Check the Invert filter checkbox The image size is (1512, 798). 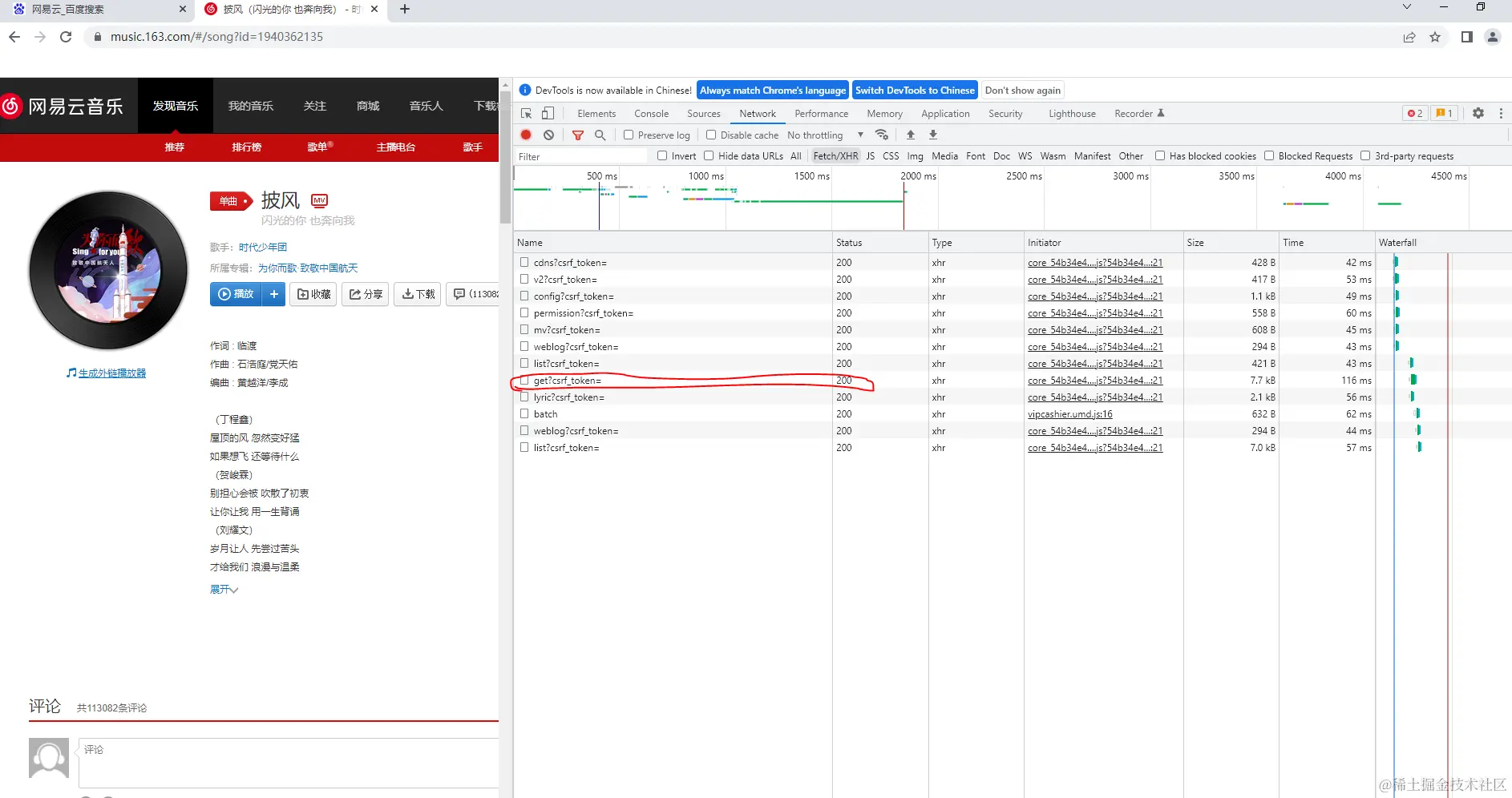[662, 155]
